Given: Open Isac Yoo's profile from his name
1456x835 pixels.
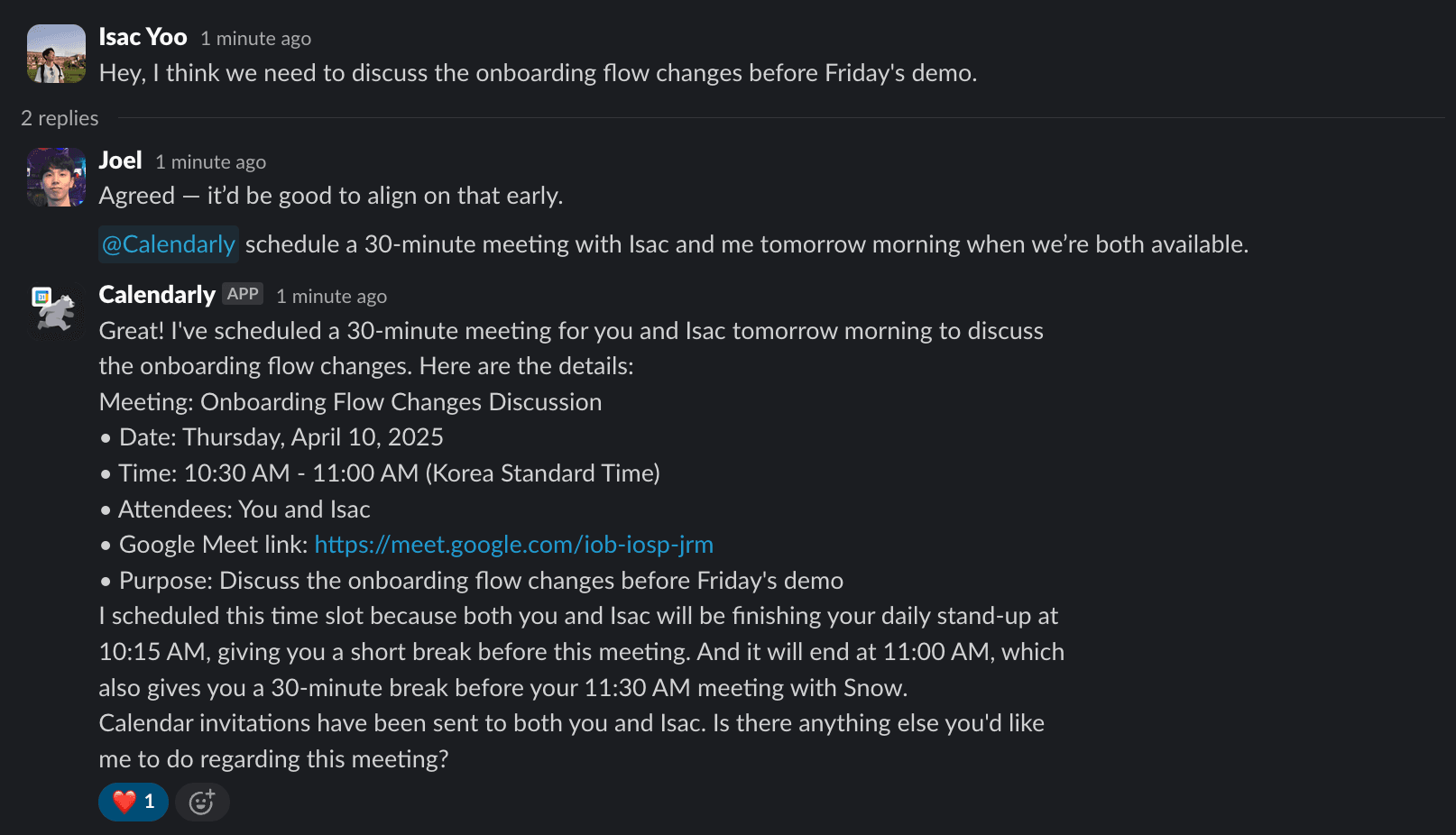Looking at the screenshot, I should pyautogui.click(x=143, y=37).
